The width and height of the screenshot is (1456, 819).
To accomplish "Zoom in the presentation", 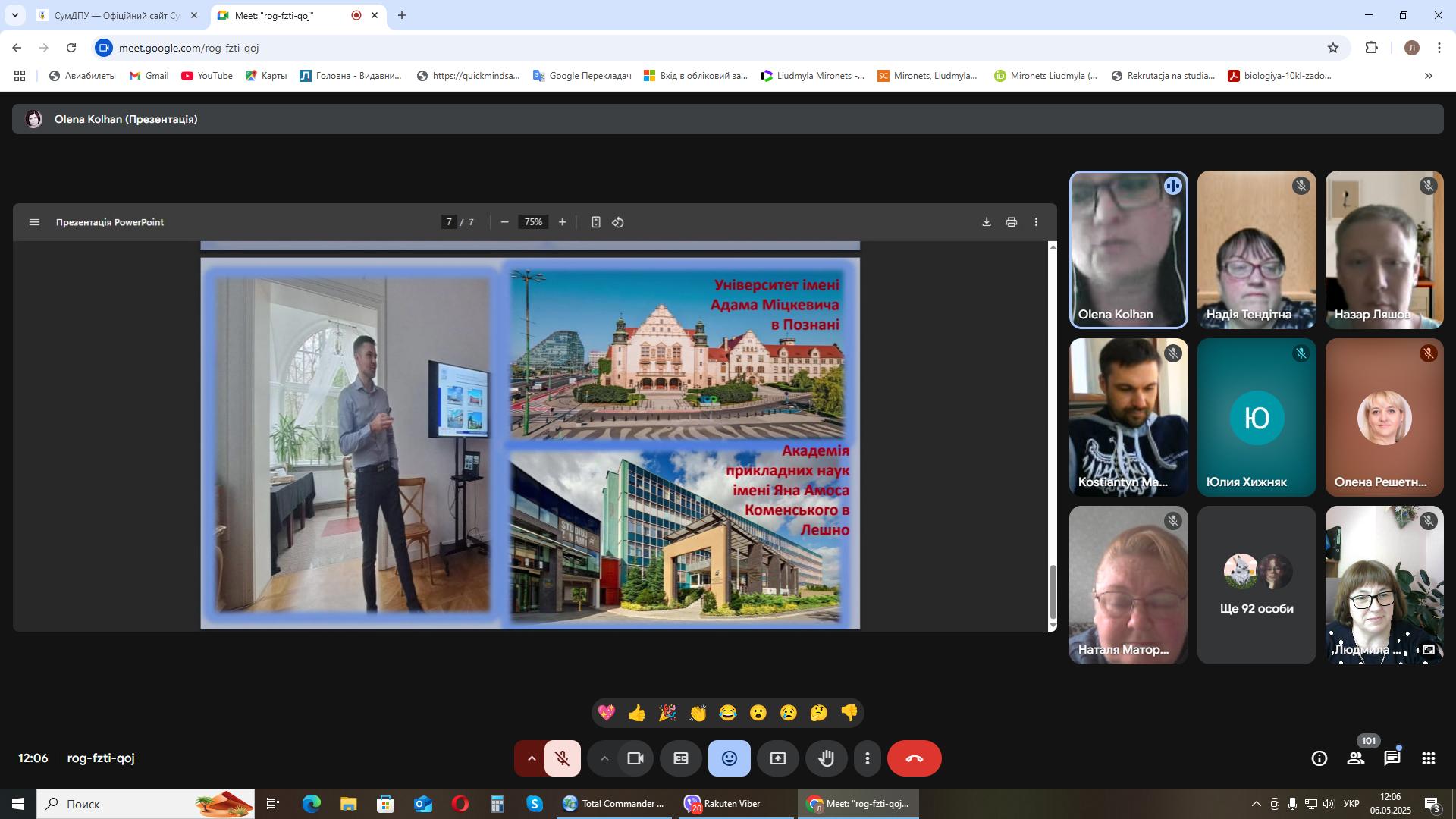I will [x=563, y=222].
